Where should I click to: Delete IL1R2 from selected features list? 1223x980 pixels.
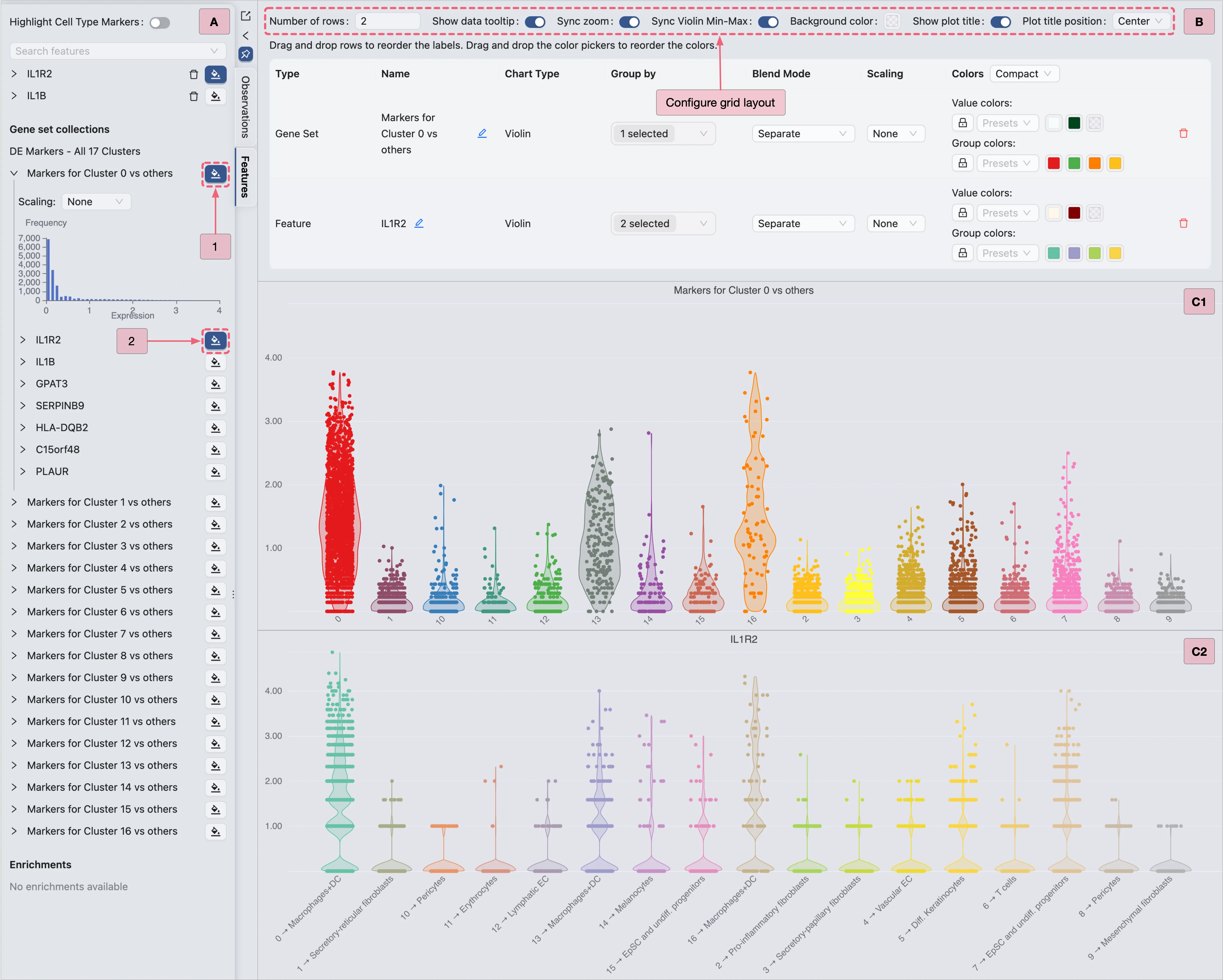point(193,74)
